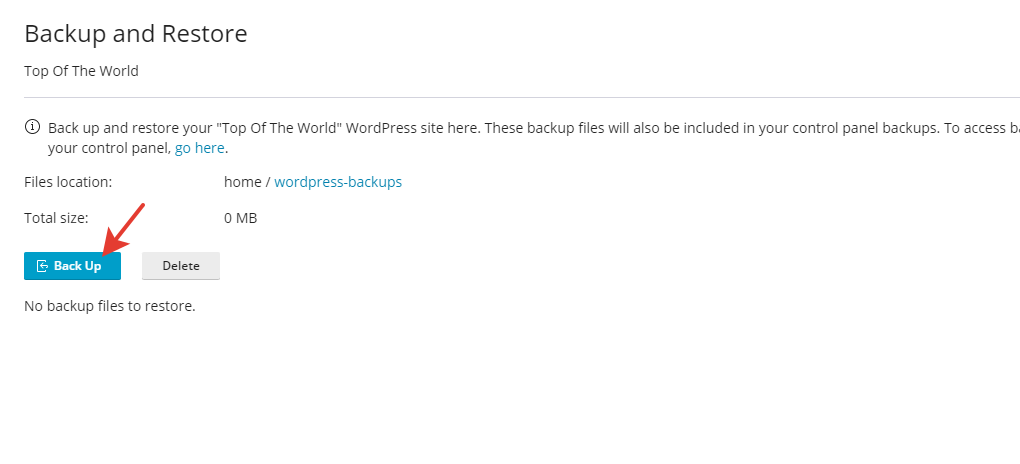Viewport: 1020px width, 464px height.
Task: Click "your control panel," text before the link
Action: (x=109, y=148)
